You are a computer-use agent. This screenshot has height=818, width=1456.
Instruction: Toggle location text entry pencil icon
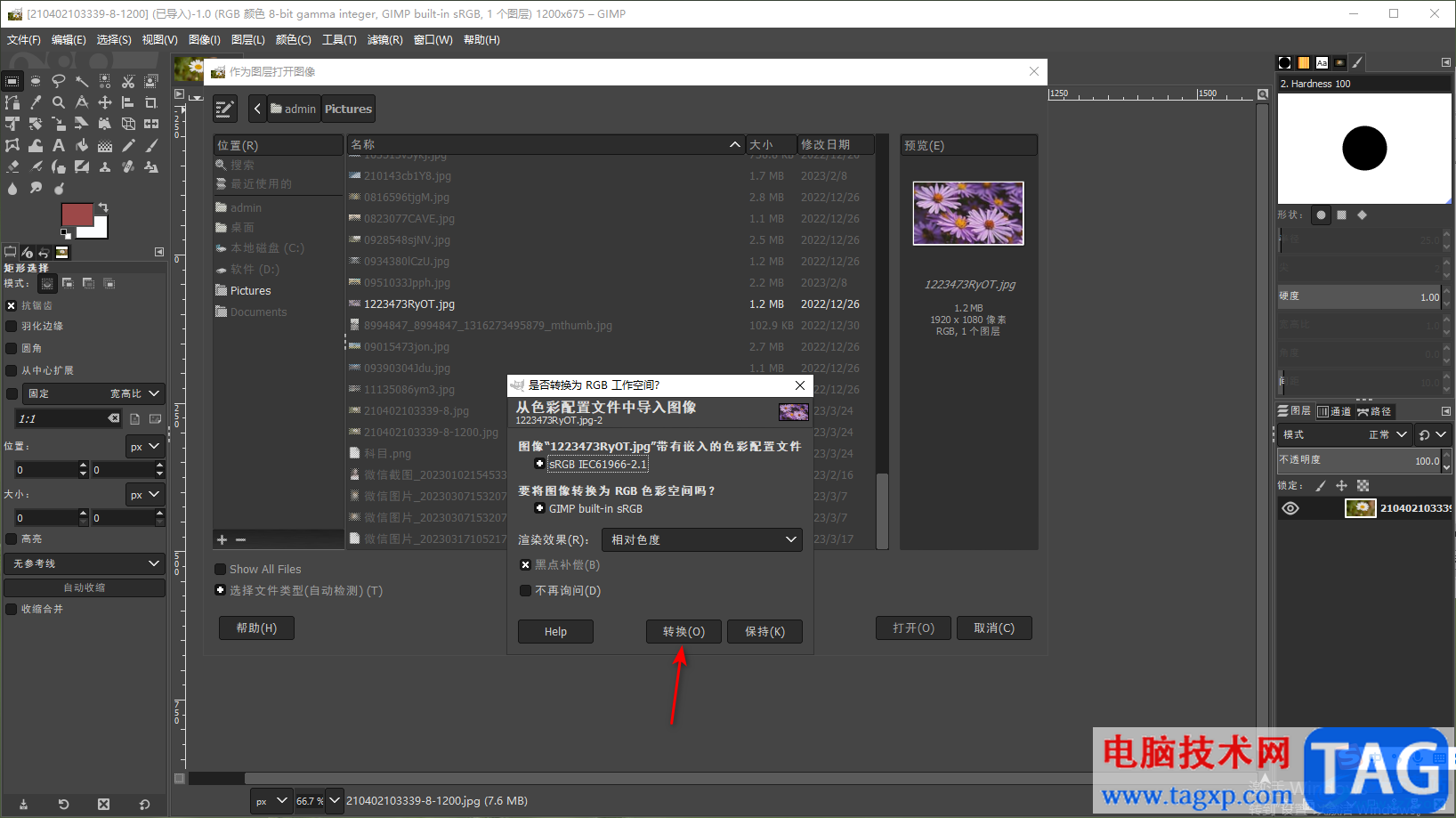(x=225, y=109)
